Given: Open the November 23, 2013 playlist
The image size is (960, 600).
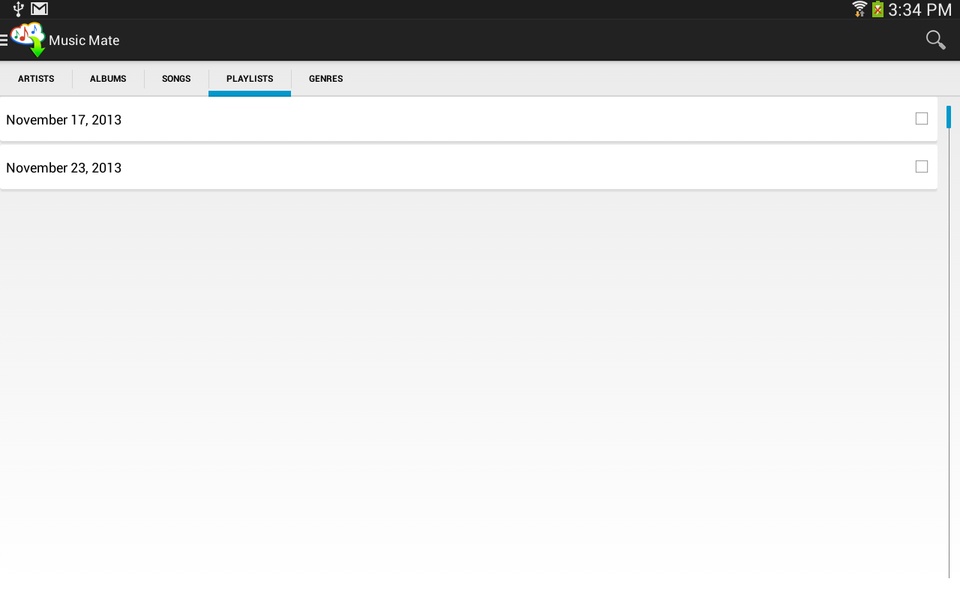Looking at the screenshot, I should 468,167.
